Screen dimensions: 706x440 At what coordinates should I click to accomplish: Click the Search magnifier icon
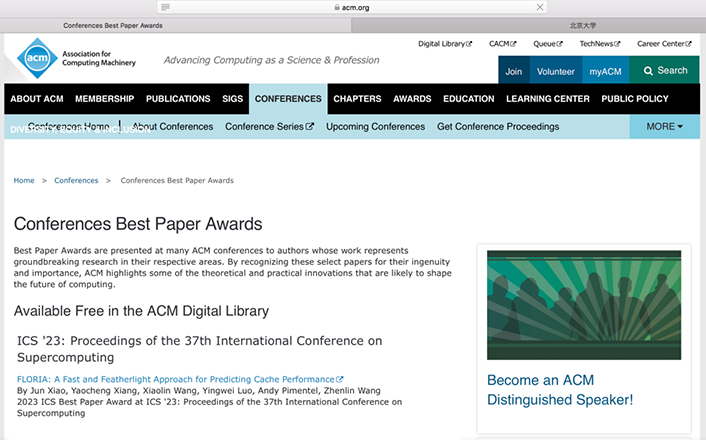[649, 71]
